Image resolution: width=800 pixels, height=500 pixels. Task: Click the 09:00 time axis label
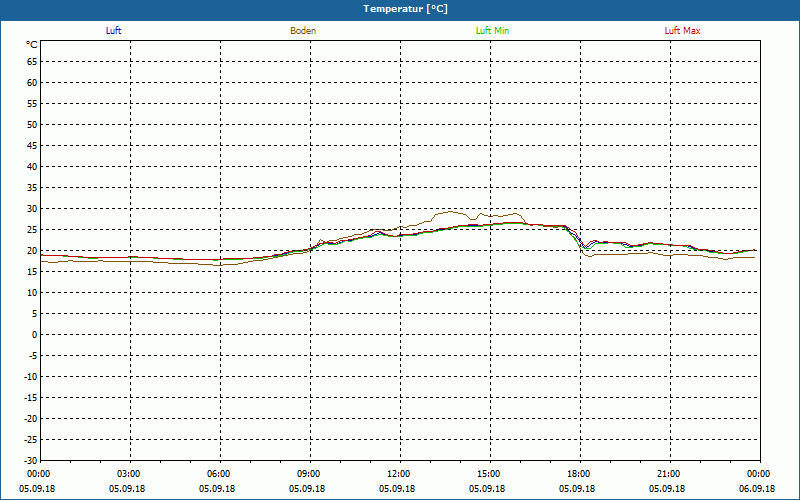pos(310,474)
